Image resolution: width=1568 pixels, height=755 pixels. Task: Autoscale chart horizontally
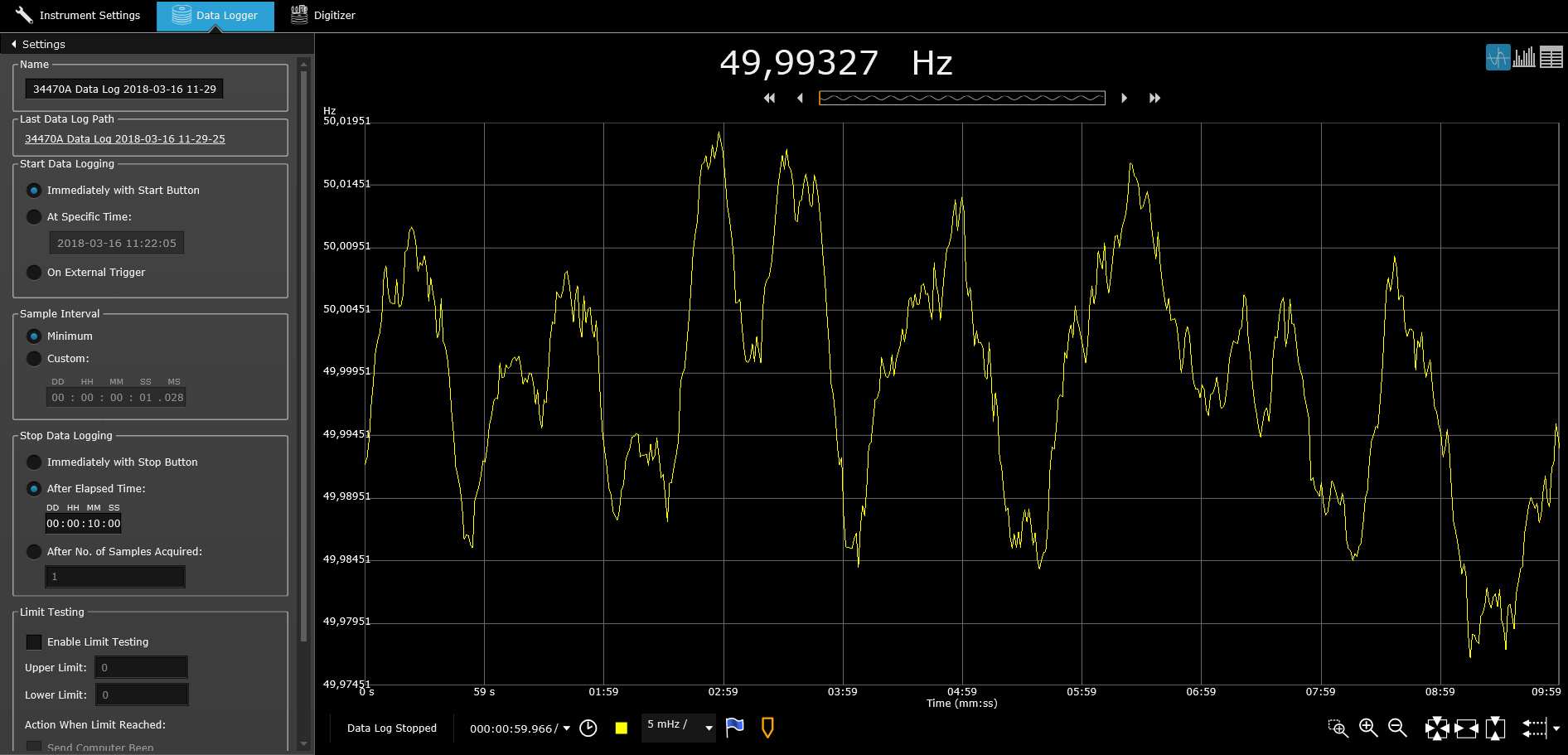pyautogui.click(x=1466, y=728)
